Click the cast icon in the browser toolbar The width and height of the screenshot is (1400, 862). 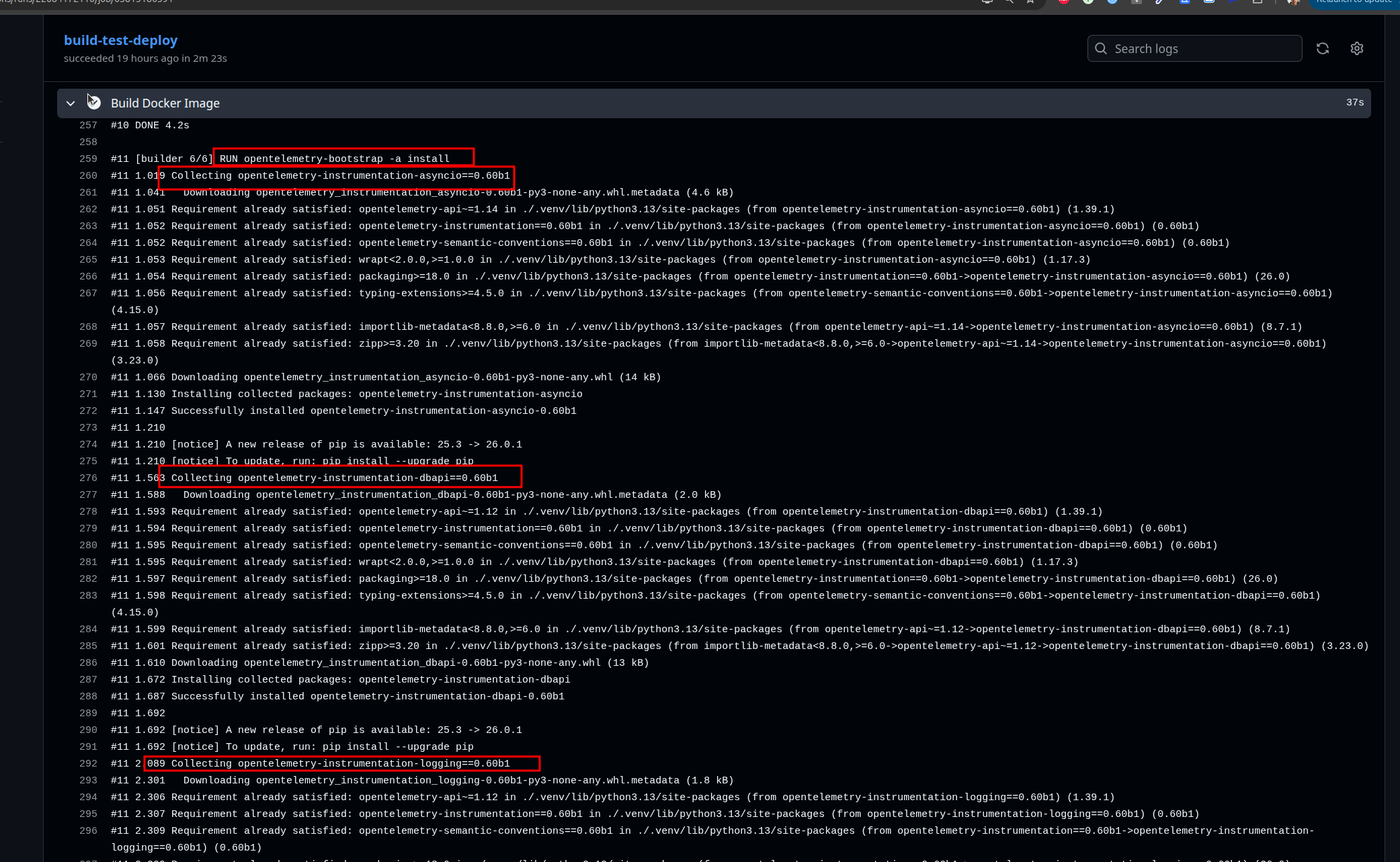pos(987,3)
